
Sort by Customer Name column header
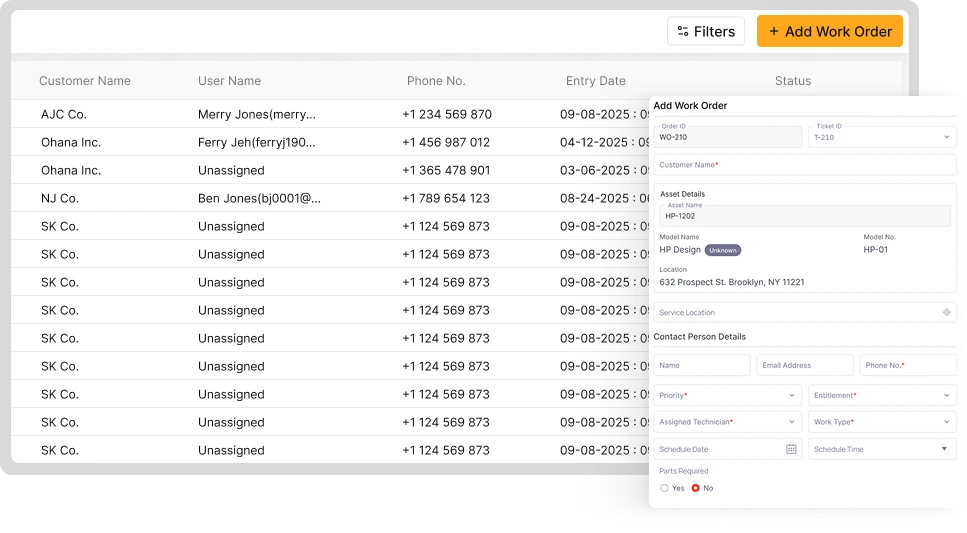(85, 81)
